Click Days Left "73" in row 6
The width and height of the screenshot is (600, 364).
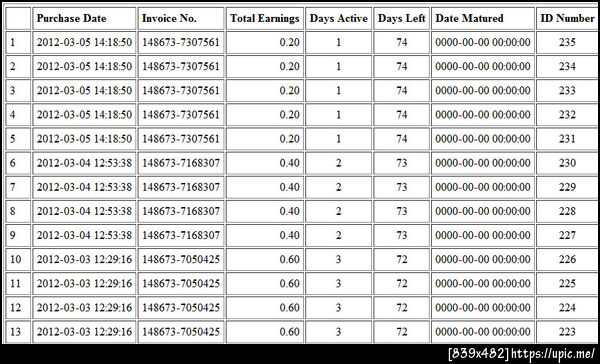[x=401, y=163]
